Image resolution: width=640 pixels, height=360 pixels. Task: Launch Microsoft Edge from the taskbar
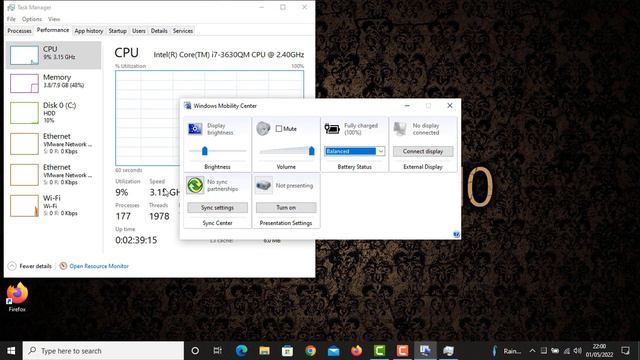coord(241,351)
